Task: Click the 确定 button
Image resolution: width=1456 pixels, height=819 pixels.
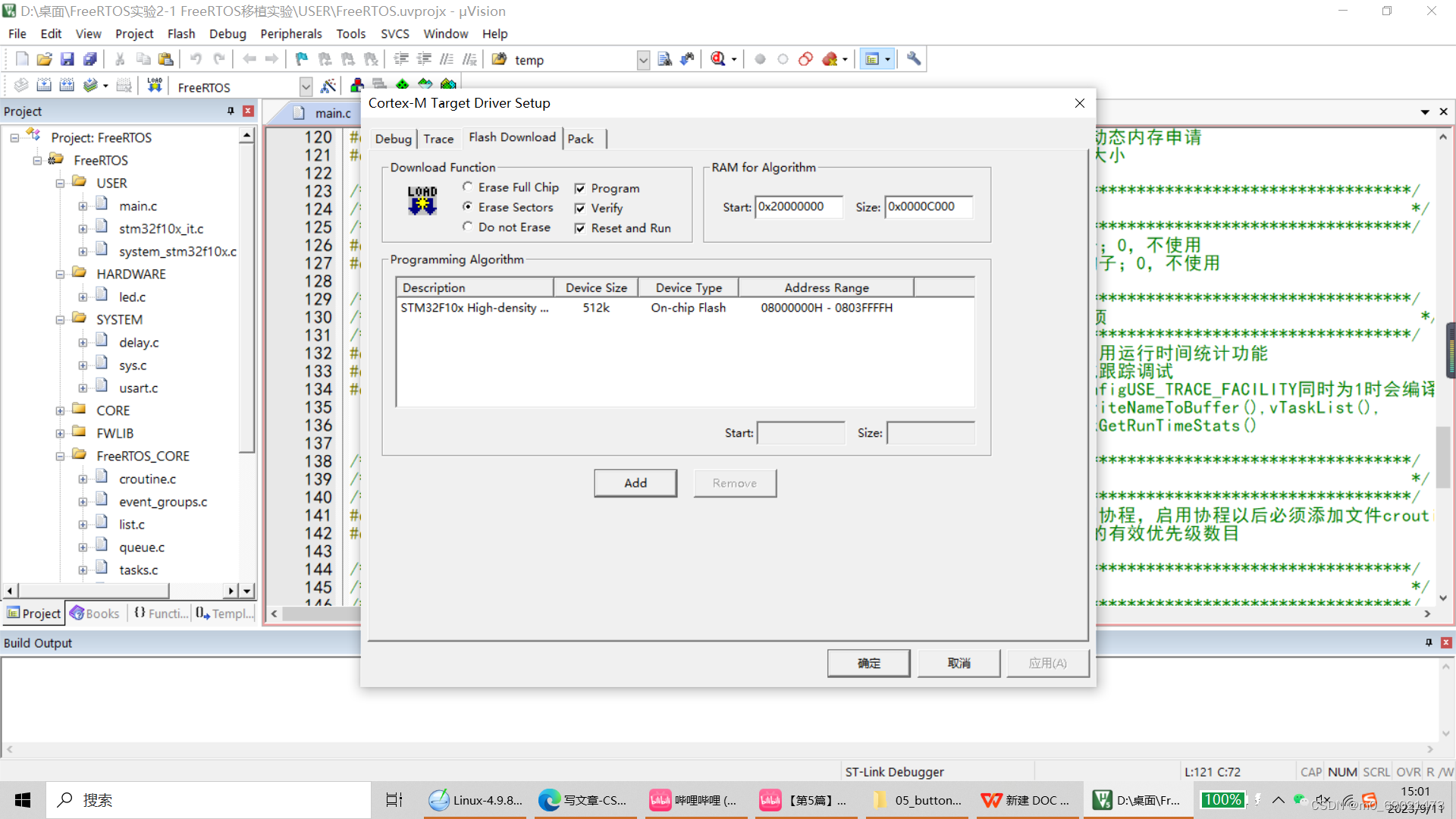Action: click(x=868, y=663)
